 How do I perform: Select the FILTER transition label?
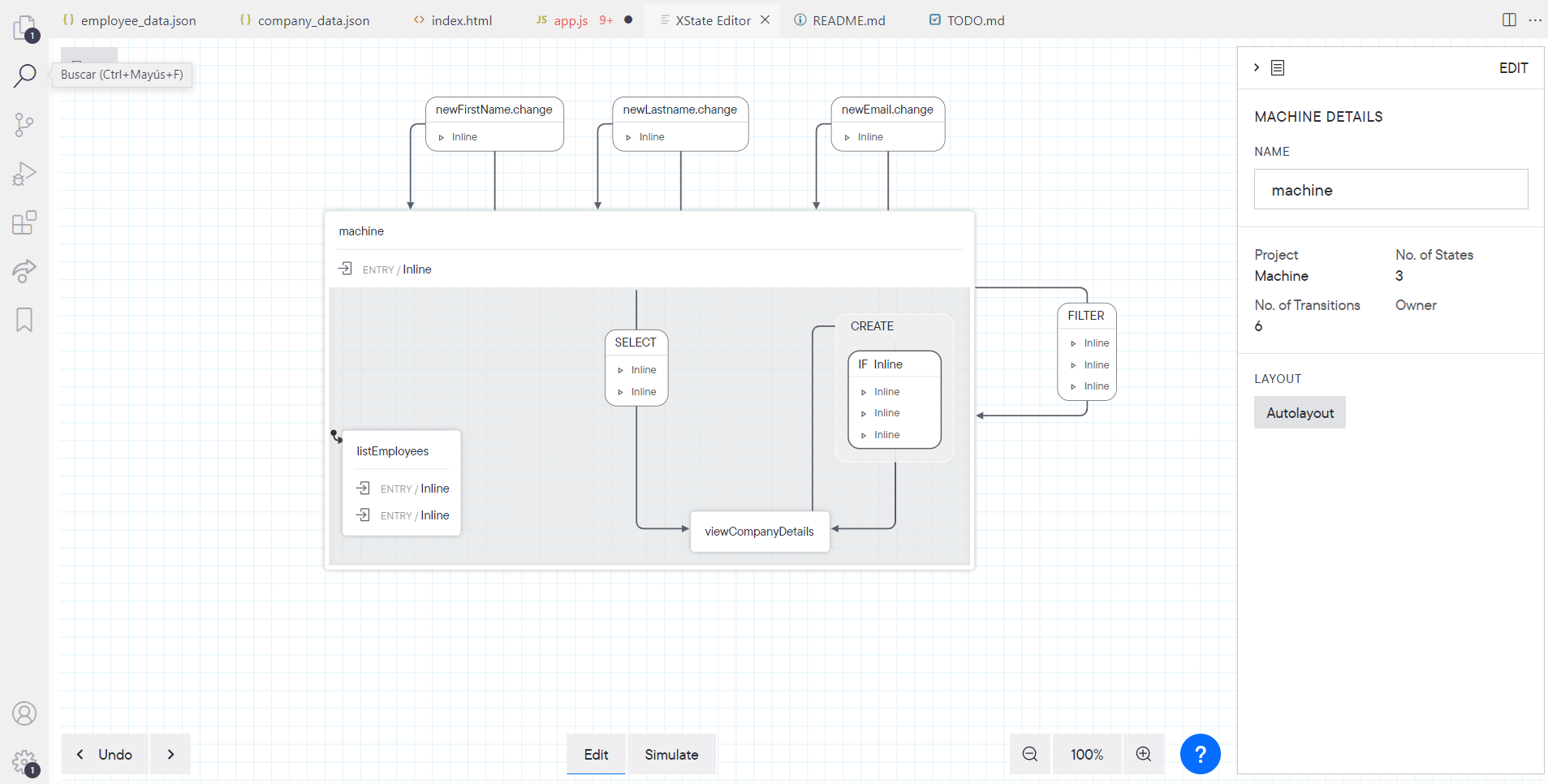(x=1086, y=316)
